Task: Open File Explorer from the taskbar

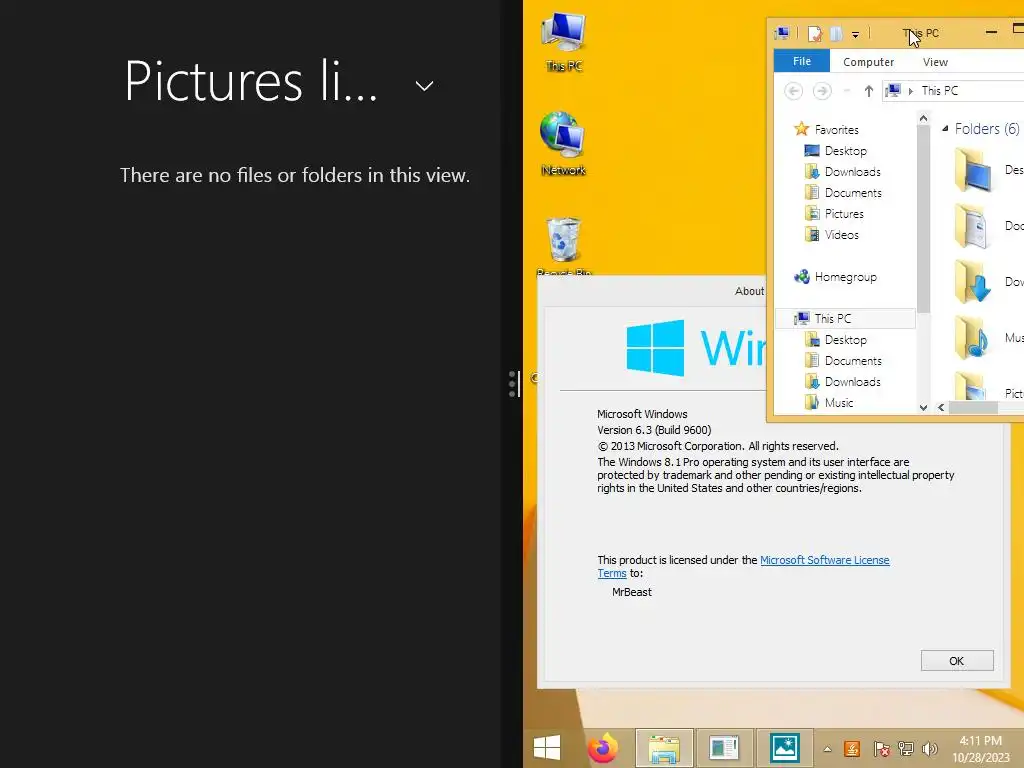Action: point(664,748)
